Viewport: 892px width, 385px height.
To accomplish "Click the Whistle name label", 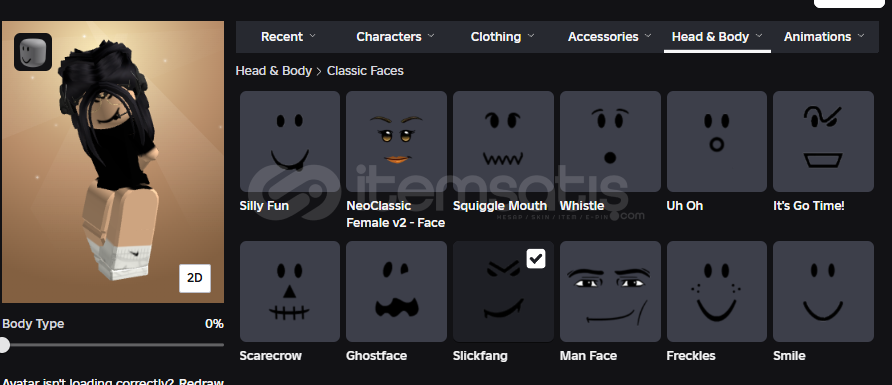I will (581, 206).
